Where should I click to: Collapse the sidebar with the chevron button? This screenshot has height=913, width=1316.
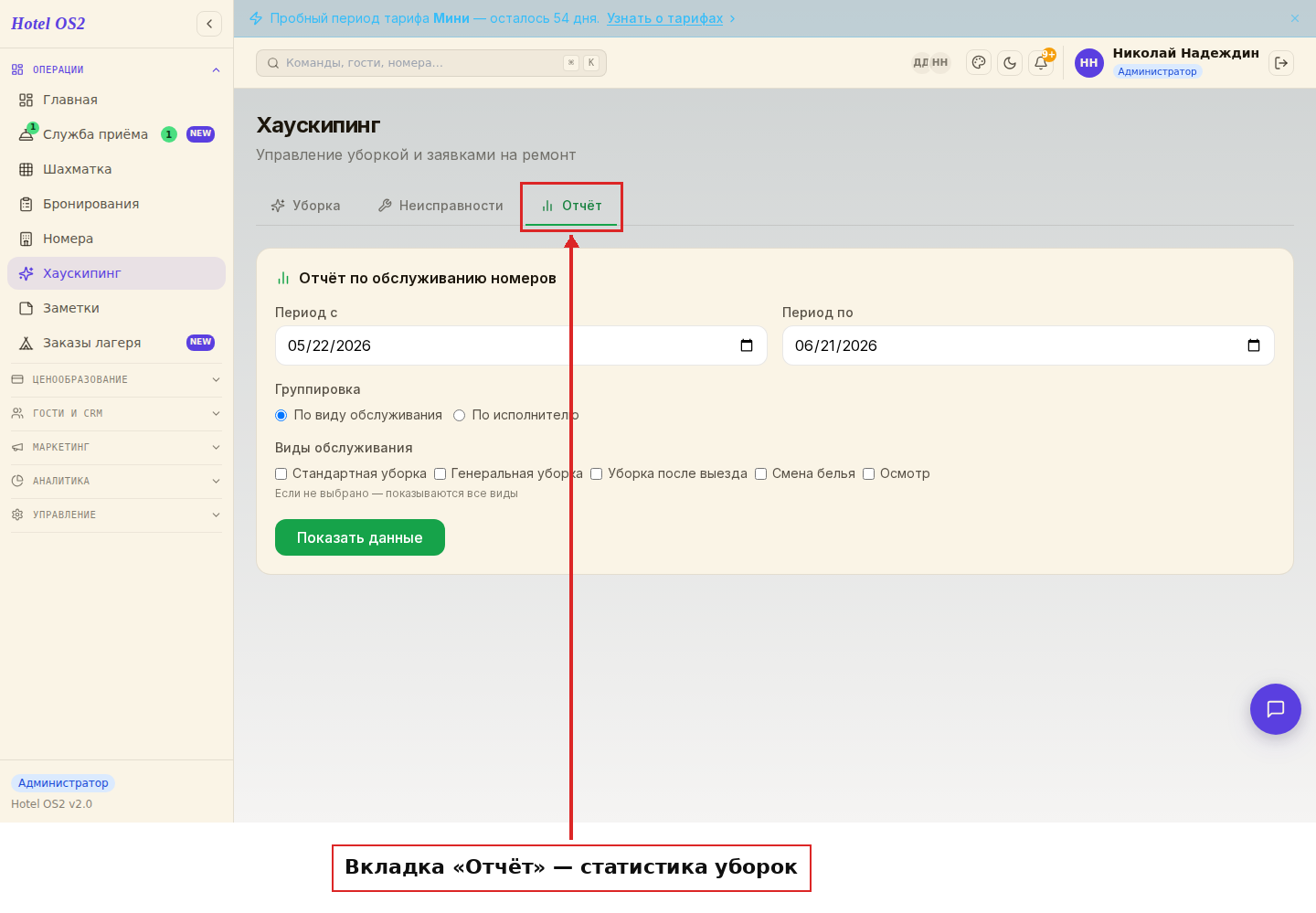click(209, 24)
